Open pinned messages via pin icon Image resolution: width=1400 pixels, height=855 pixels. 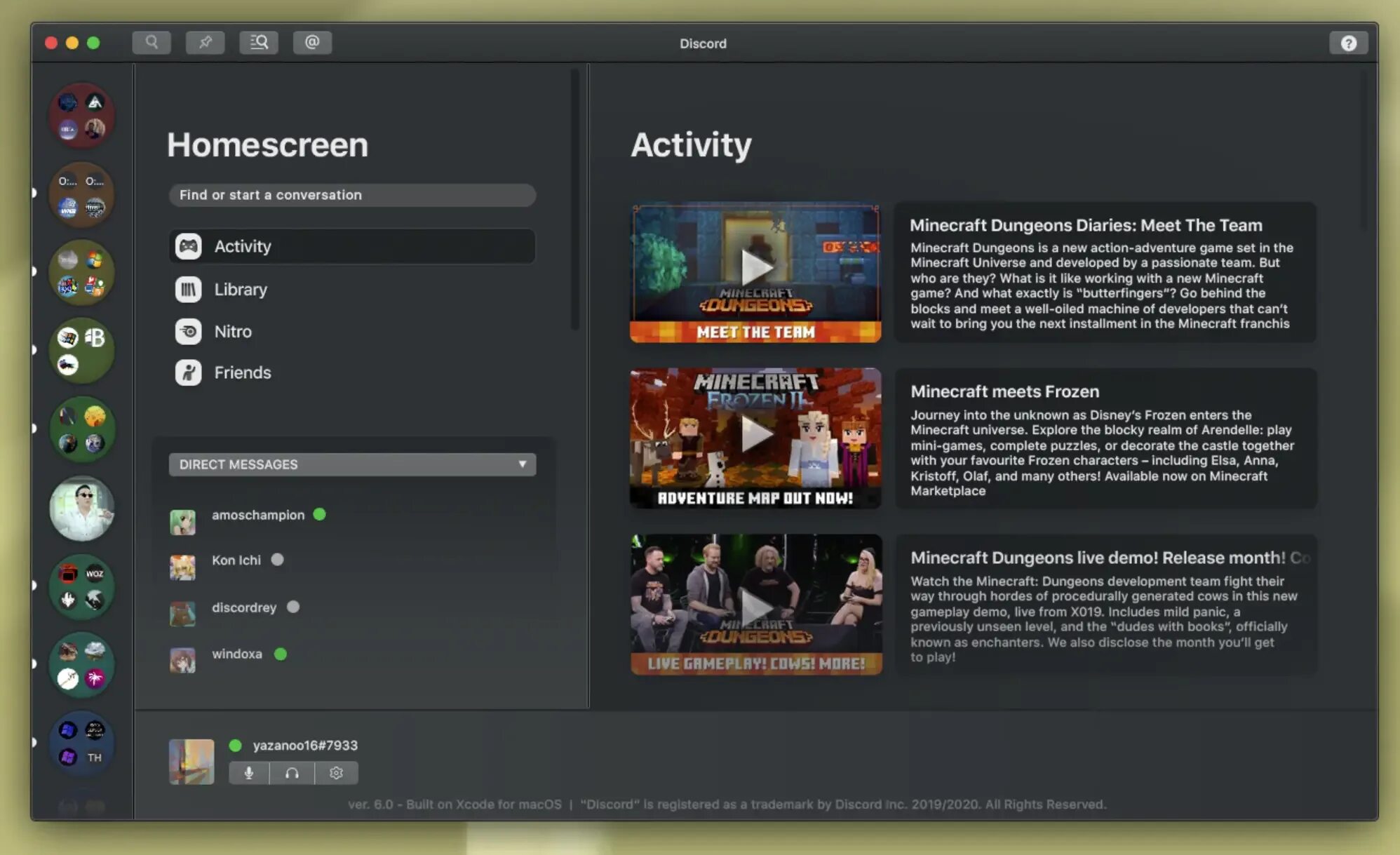205,42
